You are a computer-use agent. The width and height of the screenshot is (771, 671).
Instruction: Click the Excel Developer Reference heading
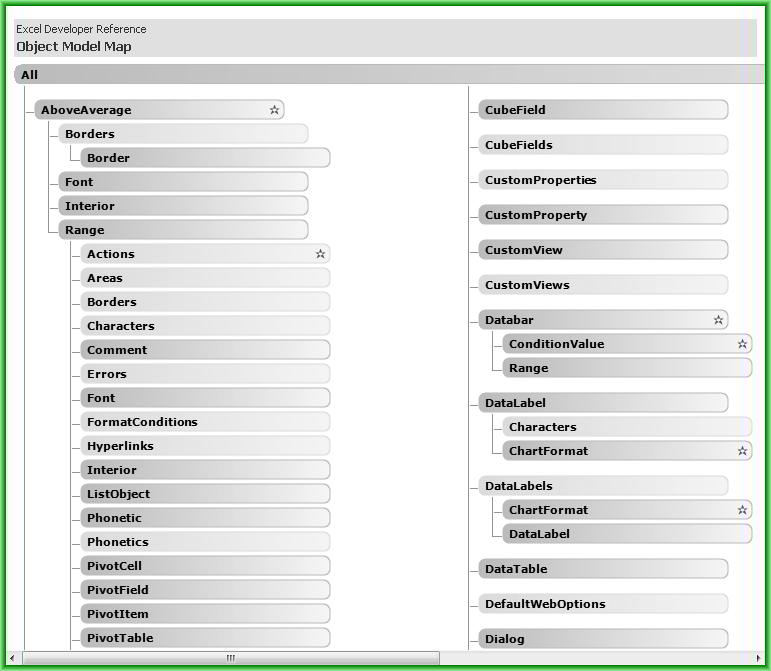81,29
